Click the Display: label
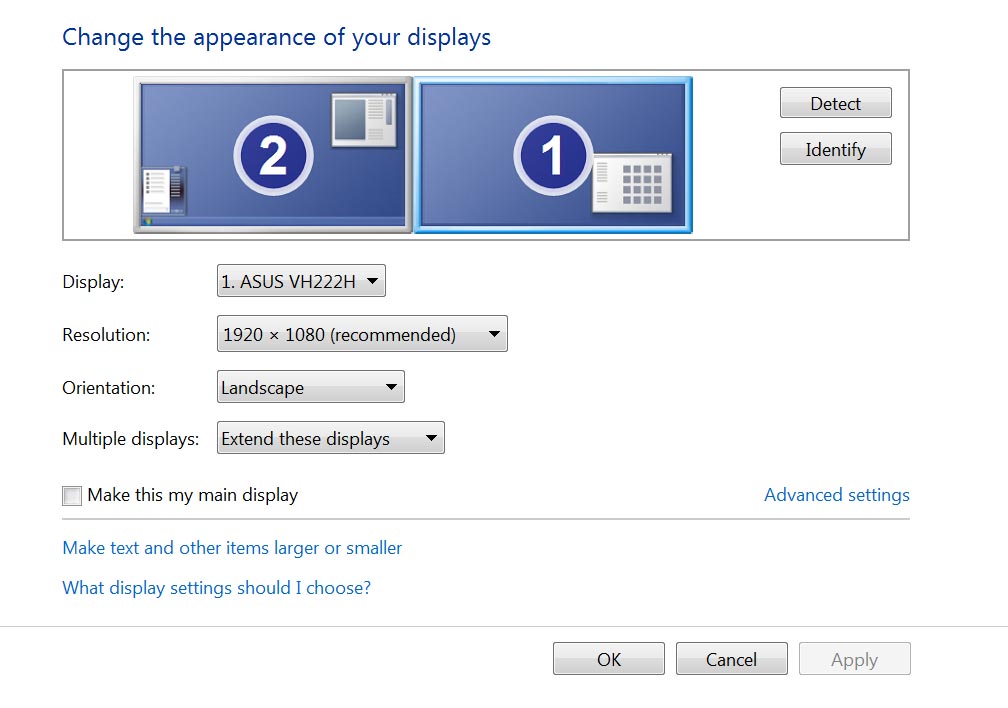The image size is (1008, 708). click(x=93, y=282)
